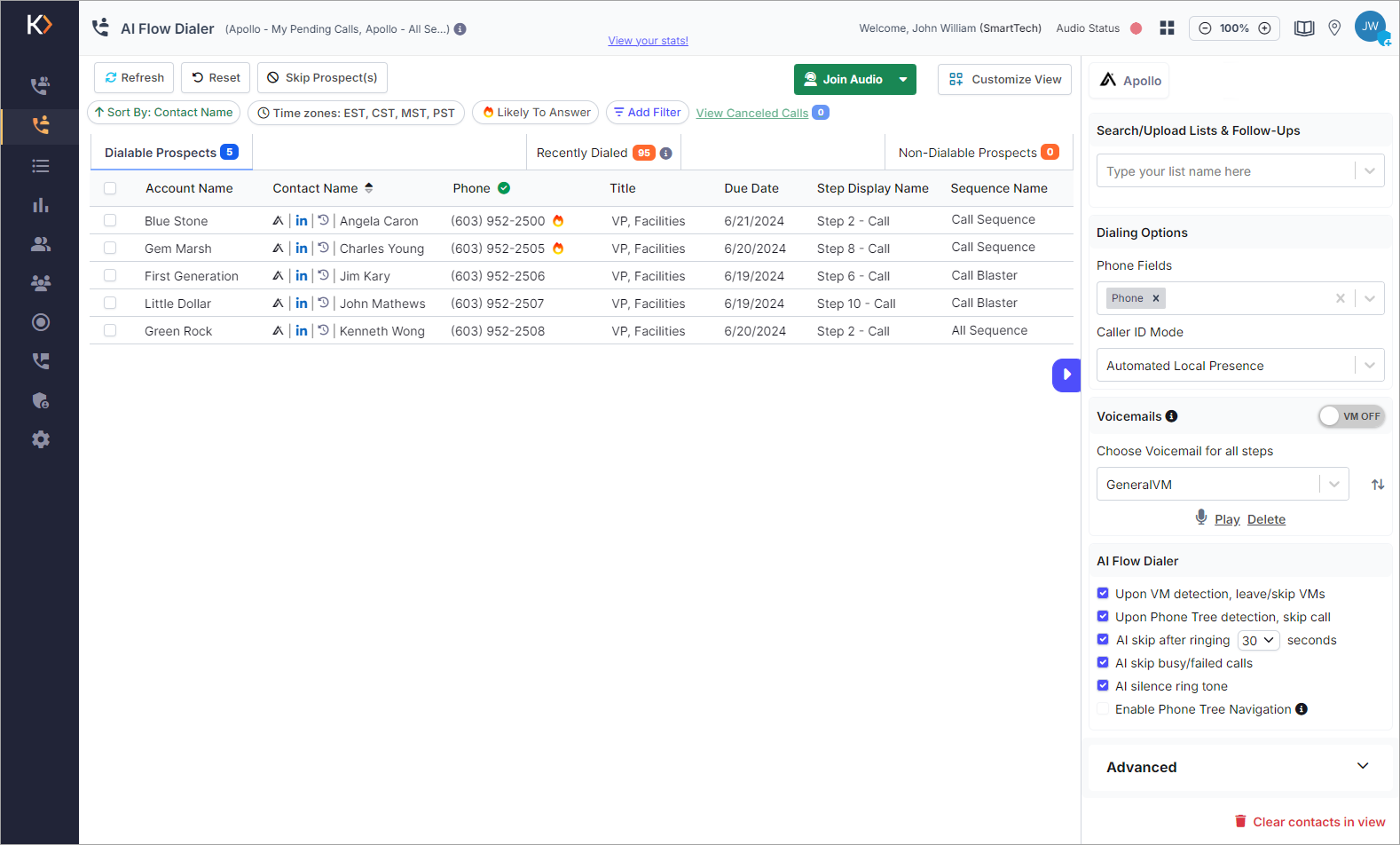Select the Gem Marsh row checkbox
1400x845 pixels.
click(110, 249)
